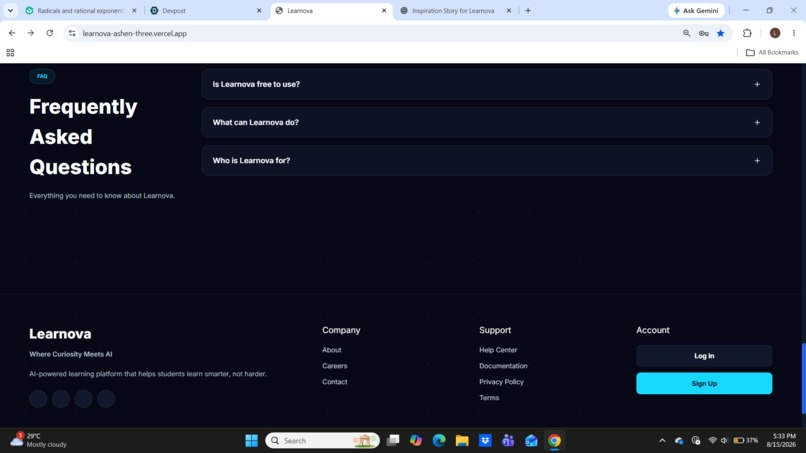Go back to previous page

click(x=12, y=33)
